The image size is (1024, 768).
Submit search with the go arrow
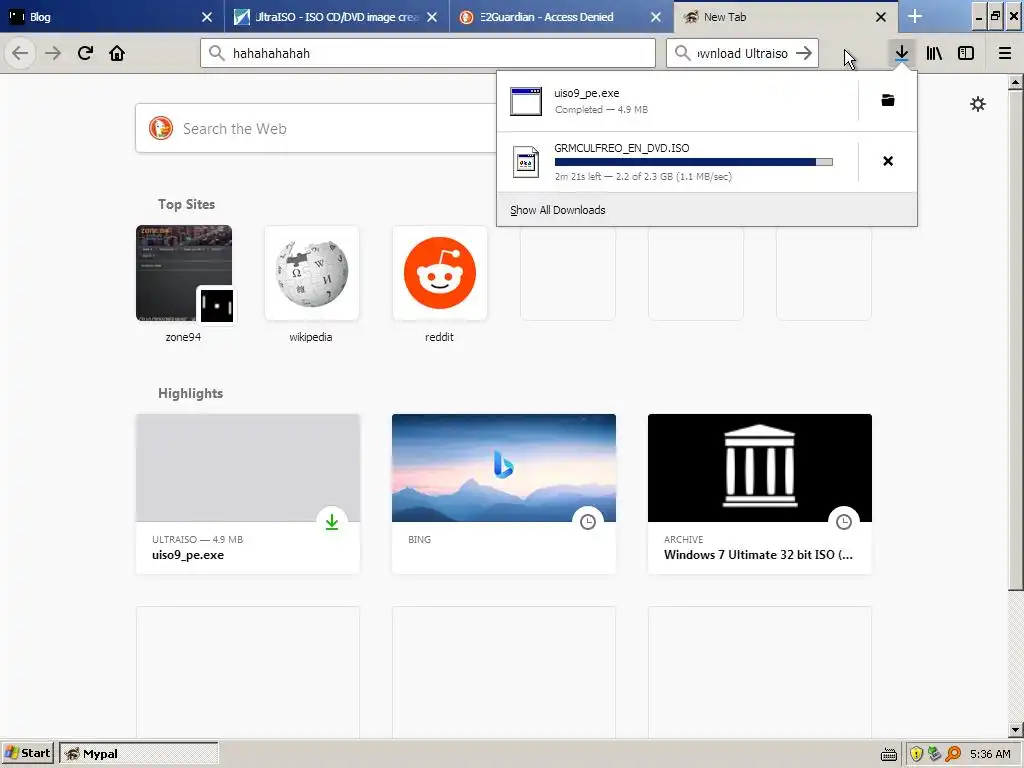click(x=804, y=53)
